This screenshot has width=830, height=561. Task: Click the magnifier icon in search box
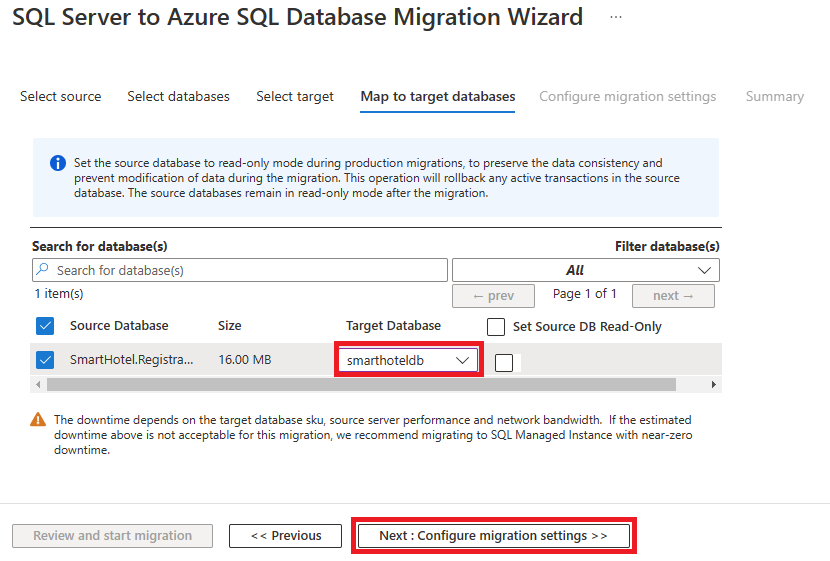point(43,269)
